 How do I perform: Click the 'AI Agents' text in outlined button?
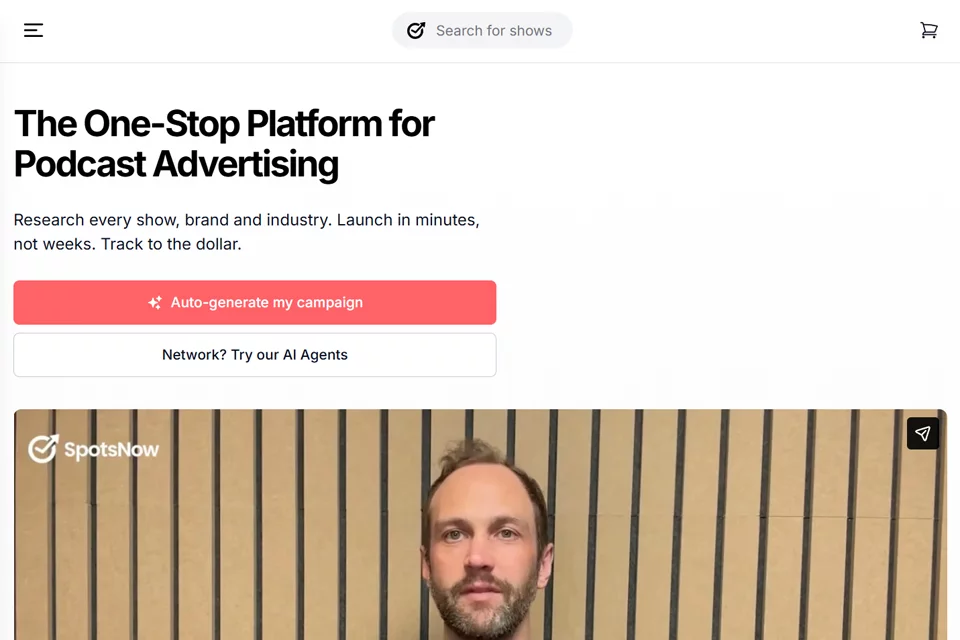point(315,355)
